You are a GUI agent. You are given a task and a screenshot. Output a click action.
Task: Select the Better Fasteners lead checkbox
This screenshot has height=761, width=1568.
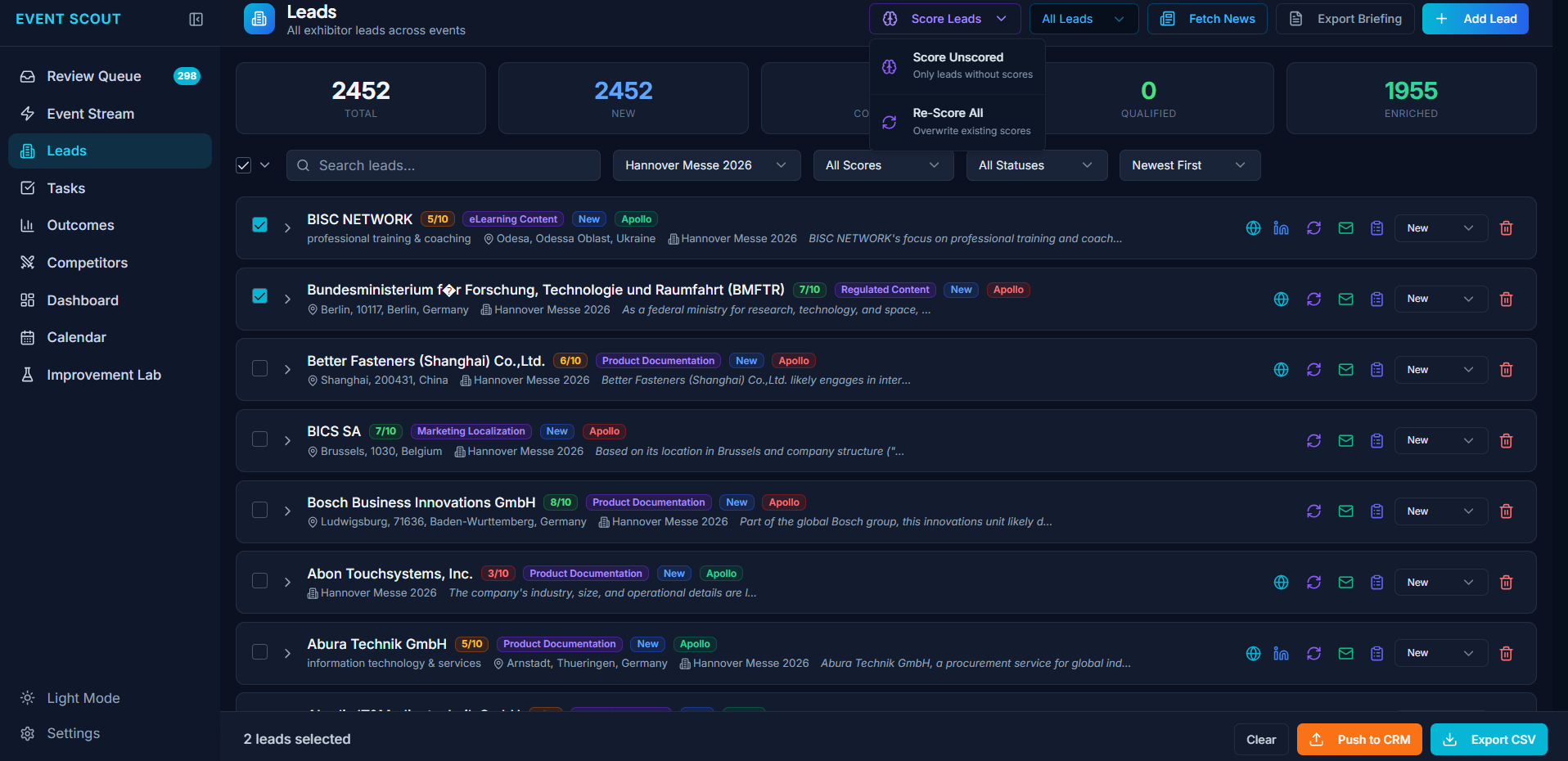pos(260,368)
